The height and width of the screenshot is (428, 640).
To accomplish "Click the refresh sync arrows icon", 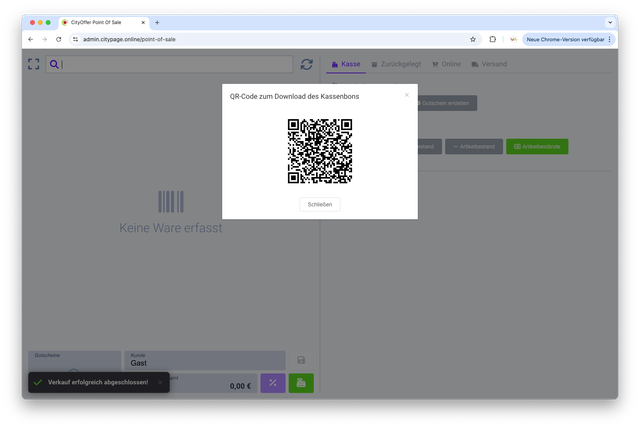I will (x=307, y=64).
